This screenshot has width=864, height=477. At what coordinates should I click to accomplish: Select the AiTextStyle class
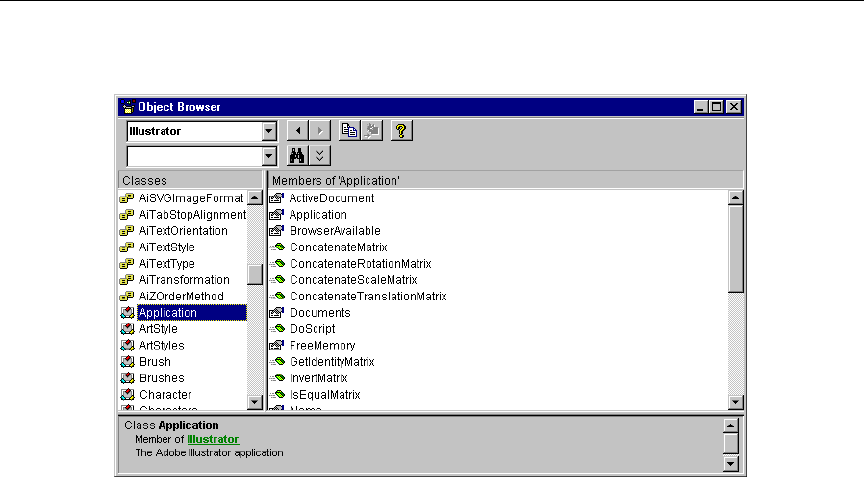click(166, 247)
